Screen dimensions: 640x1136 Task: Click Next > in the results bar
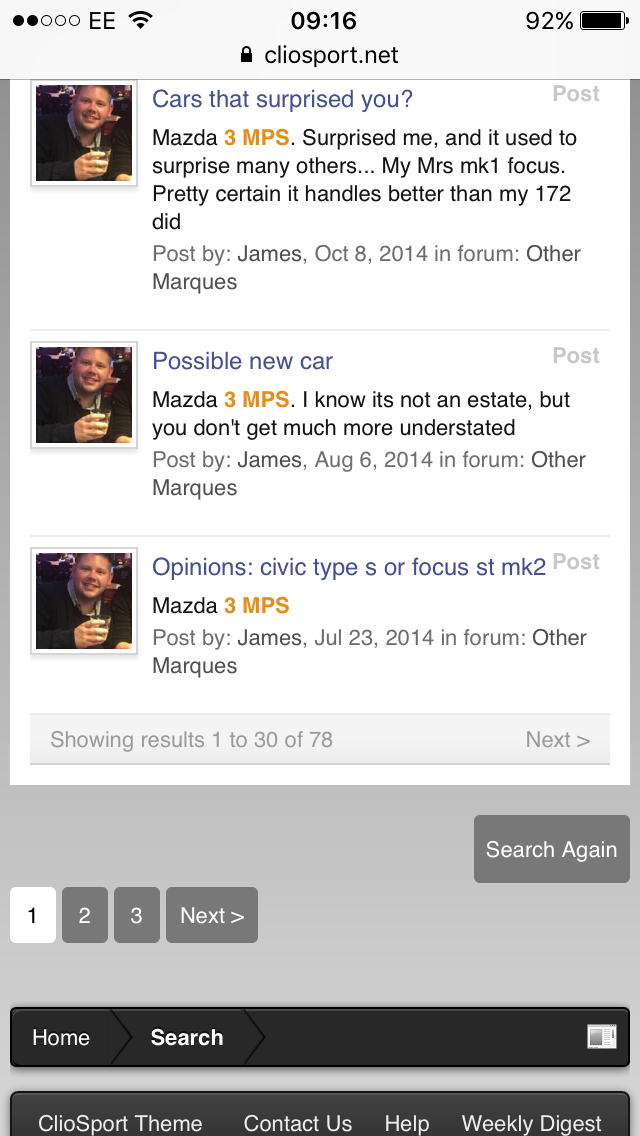[x=557, y=740]
